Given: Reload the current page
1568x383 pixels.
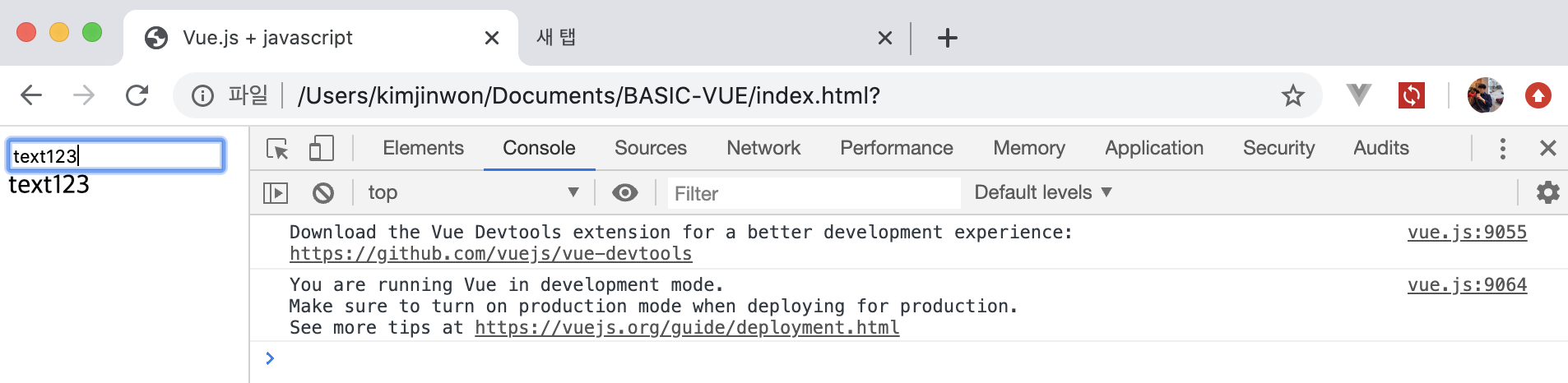Looking at the screenshot, I should coord(137,96).
